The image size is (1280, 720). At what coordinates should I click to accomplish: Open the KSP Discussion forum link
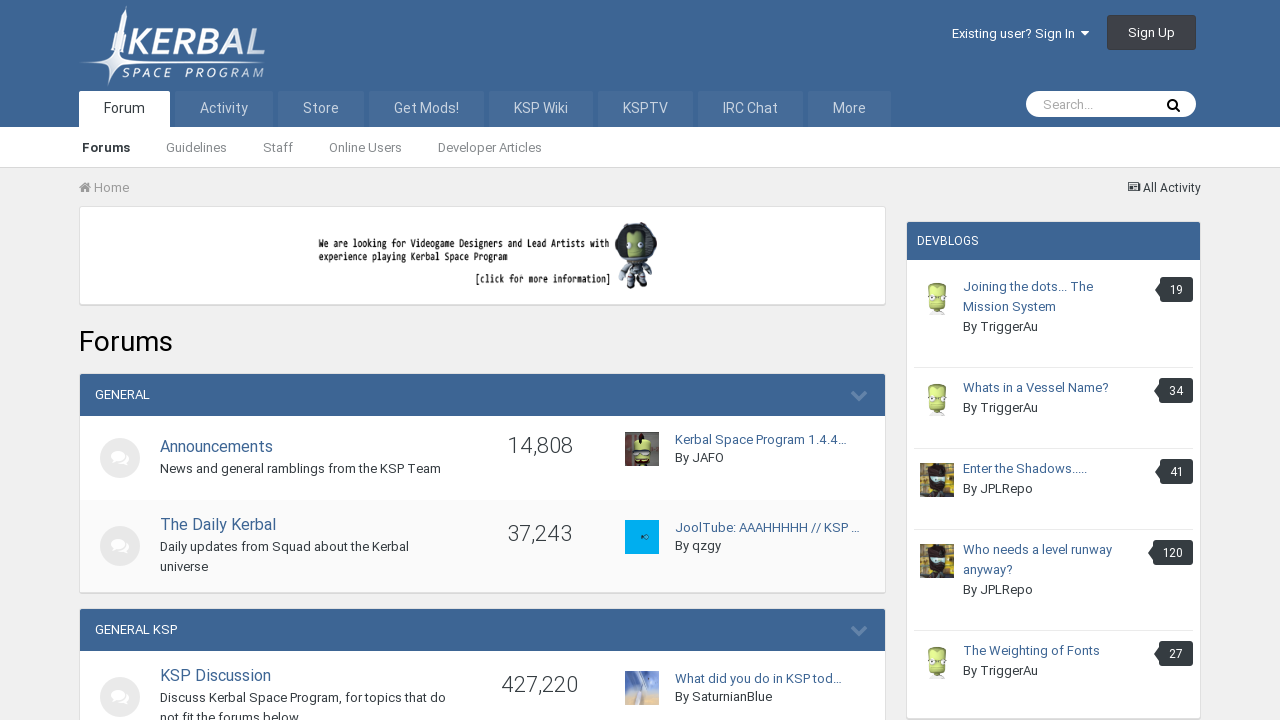coord(215,675)
